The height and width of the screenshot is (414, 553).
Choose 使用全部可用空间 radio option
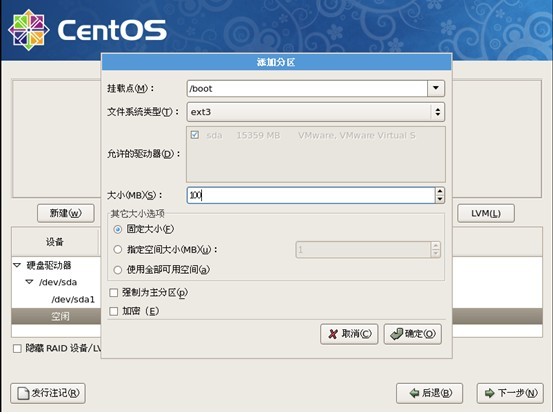(x=118, y=270)
